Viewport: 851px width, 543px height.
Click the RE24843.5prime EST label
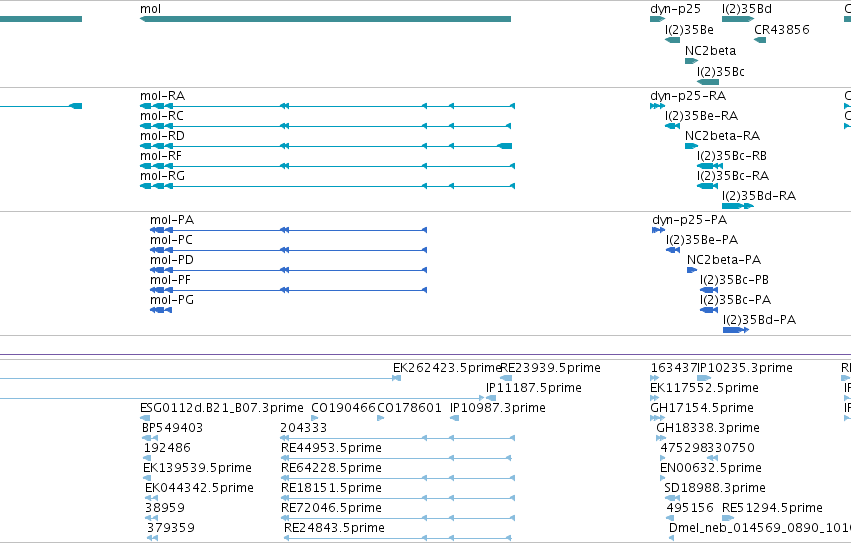coord(334,529)
